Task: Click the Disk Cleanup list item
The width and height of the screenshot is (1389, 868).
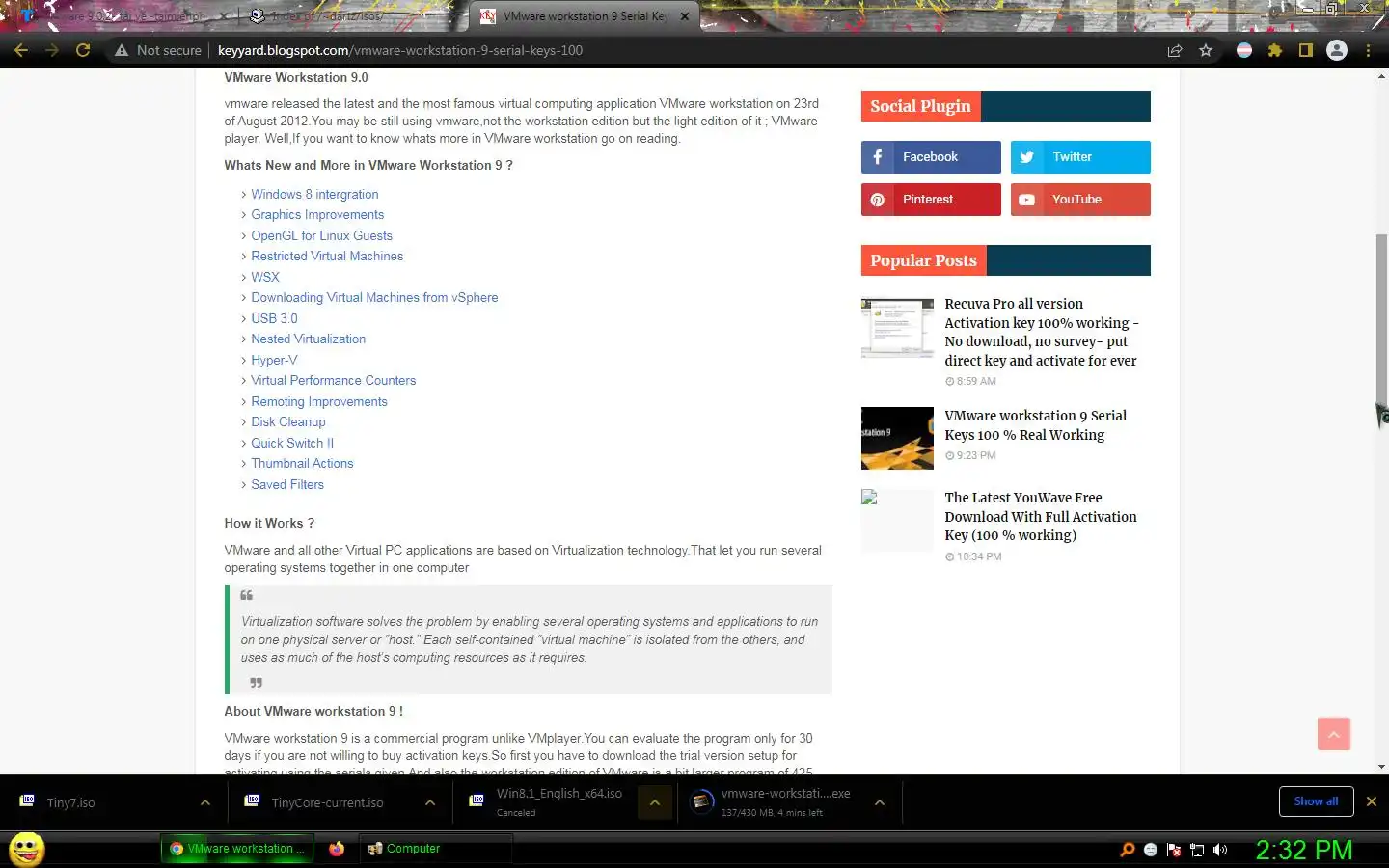Action: pos(288,422)
